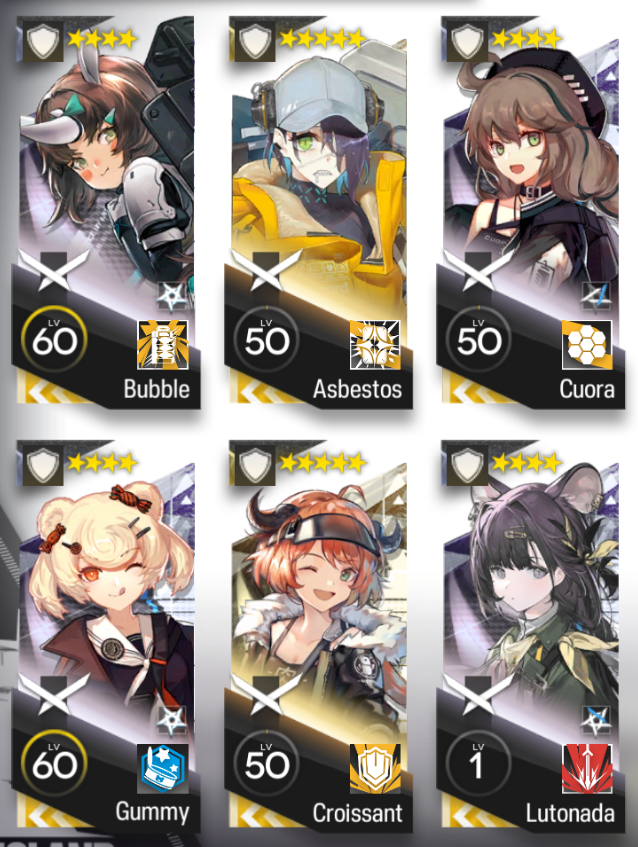Click Cuora name label
Viewport: 638px width, 847px height.
click(587, 389)
